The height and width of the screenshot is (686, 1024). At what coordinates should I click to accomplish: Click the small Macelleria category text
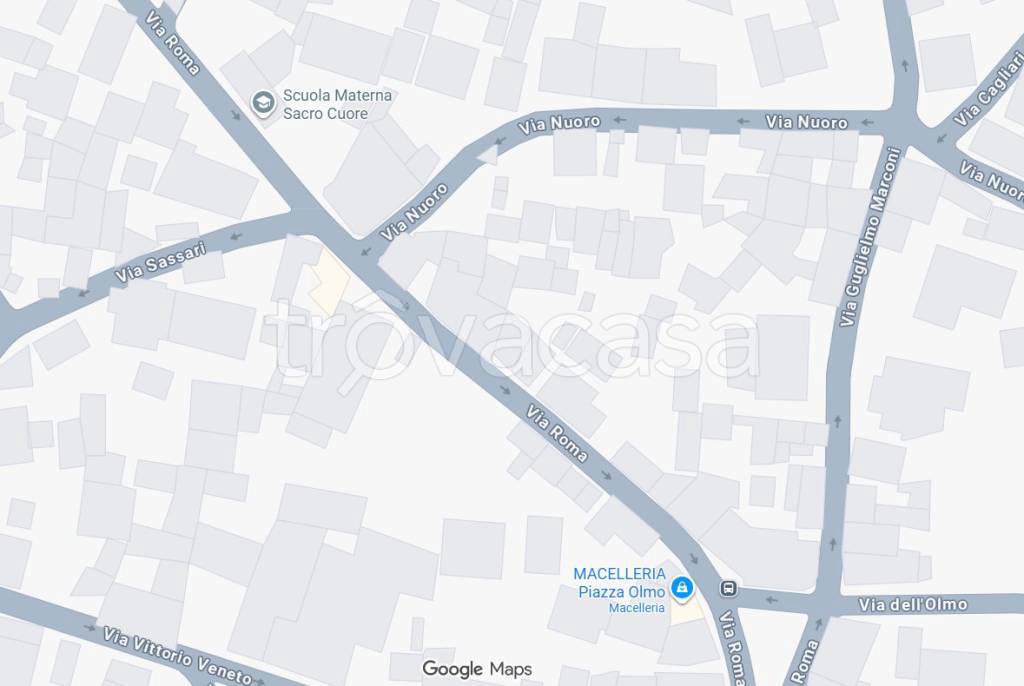[636, 608]
